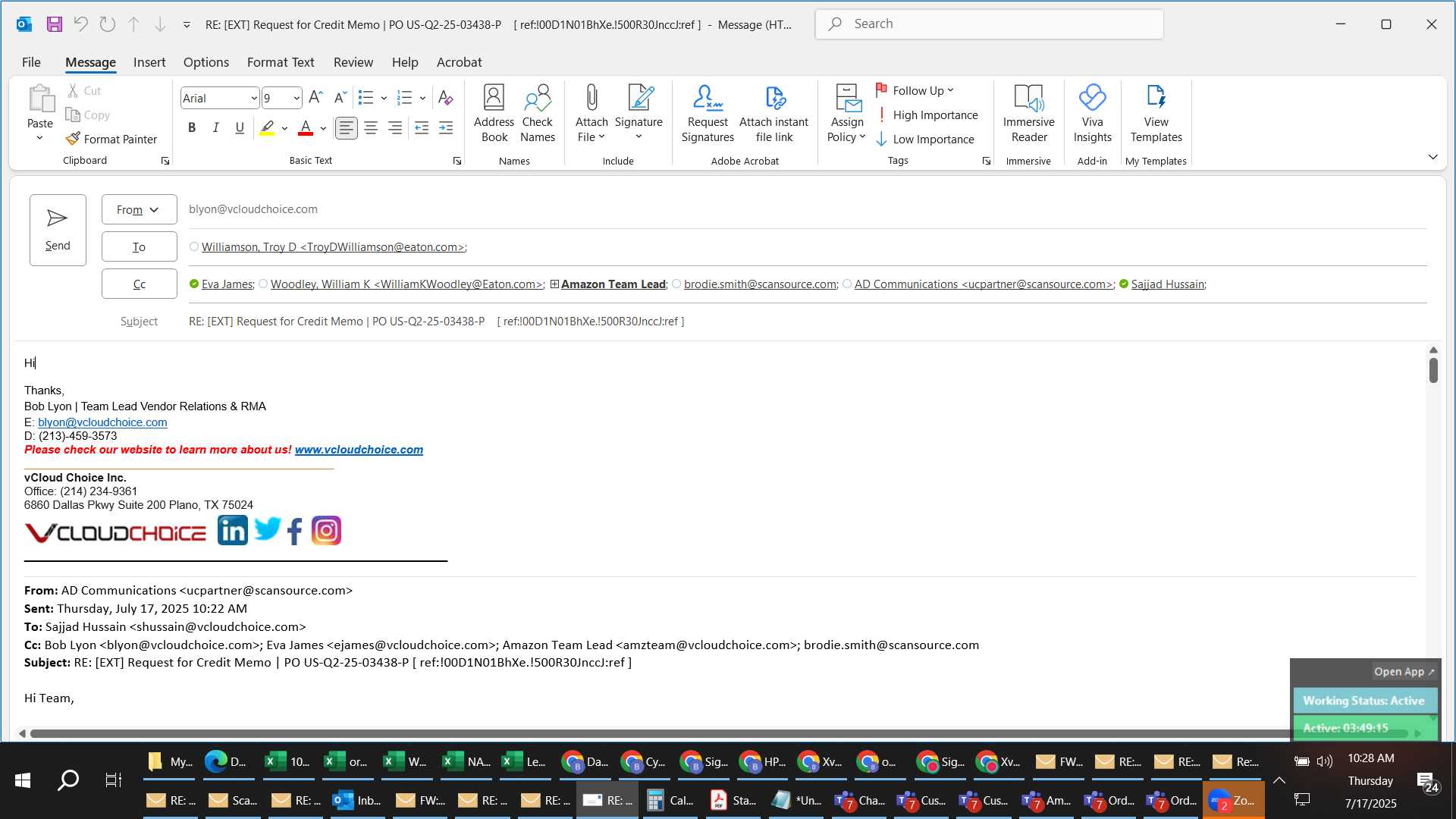Open bullet list dropdown arrow
The image size is (1456, 819).
coord(384,98)
